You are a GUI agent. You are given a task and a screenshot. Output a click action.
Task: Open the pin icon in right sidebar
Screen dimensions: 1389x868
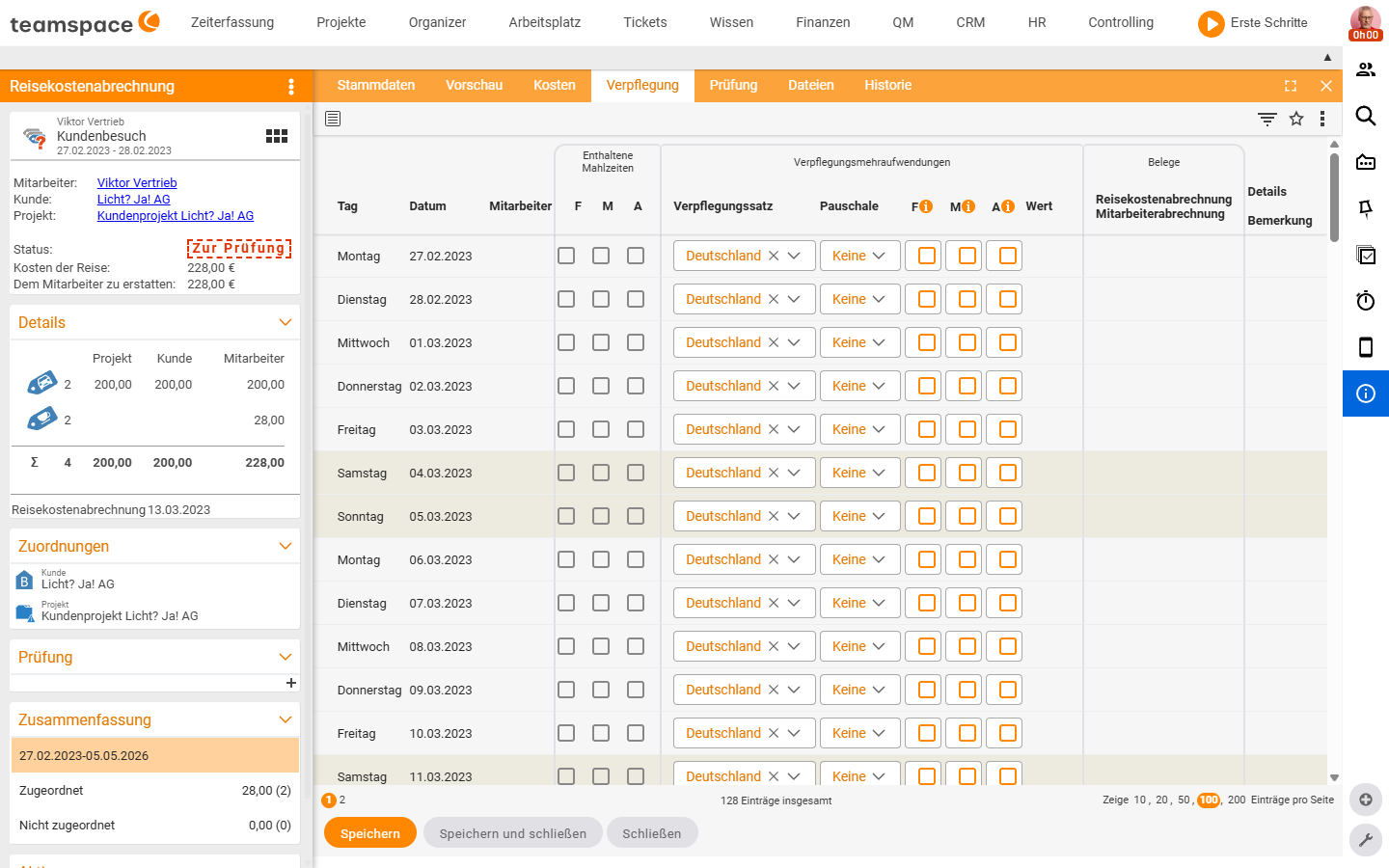1366,208
